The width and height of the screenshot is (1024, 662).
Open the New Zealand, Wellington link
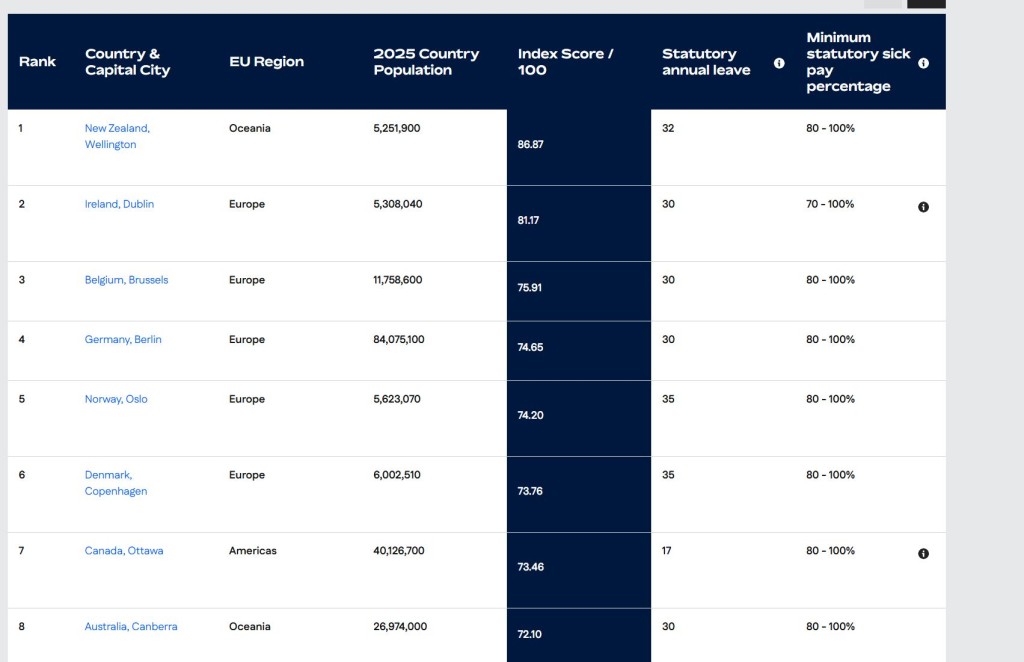point(118,136)
